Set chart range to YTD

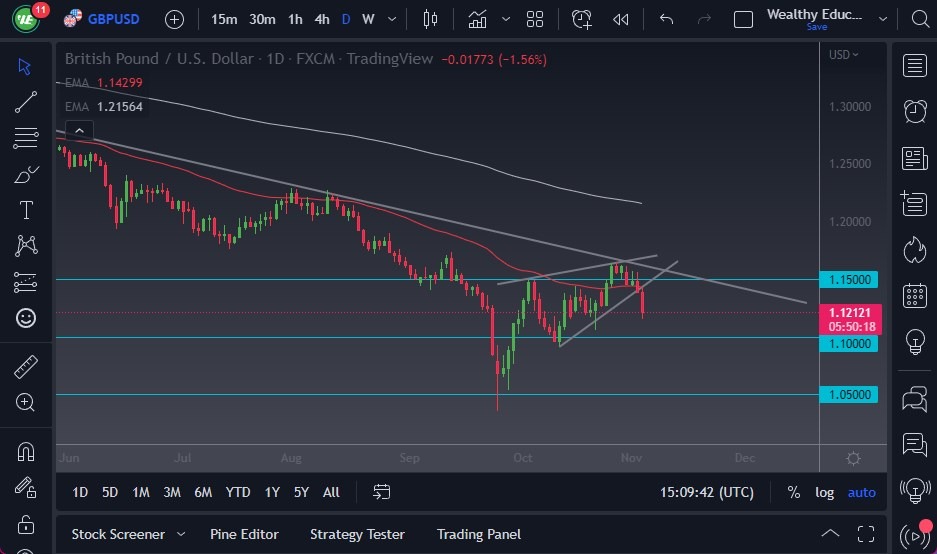pyautogui.click(x=238, y=492)
